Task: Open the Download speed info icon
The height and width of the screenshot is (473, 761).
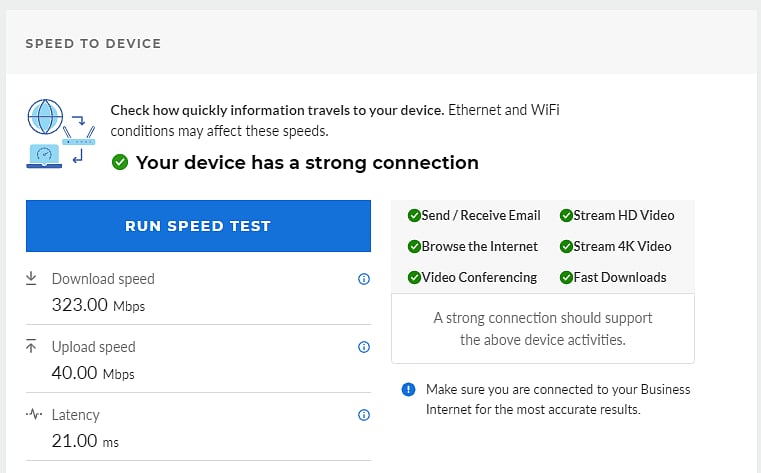Action: pyautogui.click(x=364, y=279)
